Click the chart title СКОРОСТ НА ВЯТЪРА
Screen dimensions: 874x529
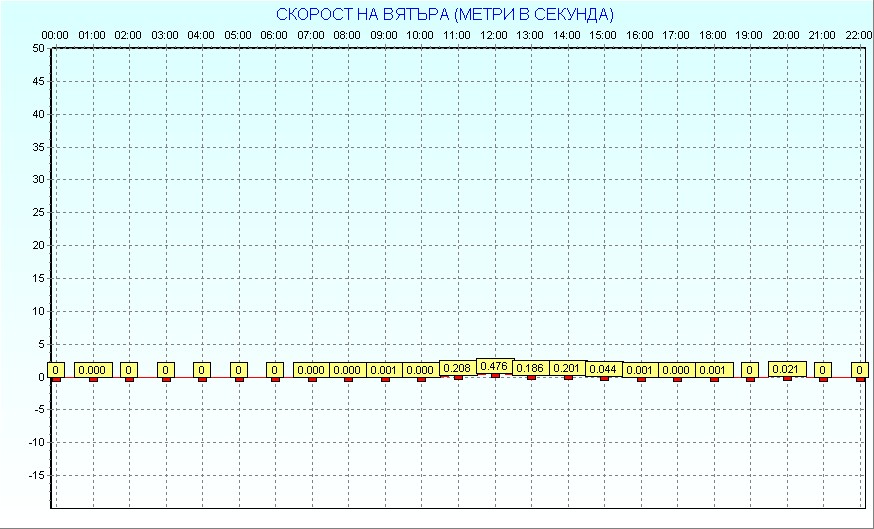pos(445,14)
